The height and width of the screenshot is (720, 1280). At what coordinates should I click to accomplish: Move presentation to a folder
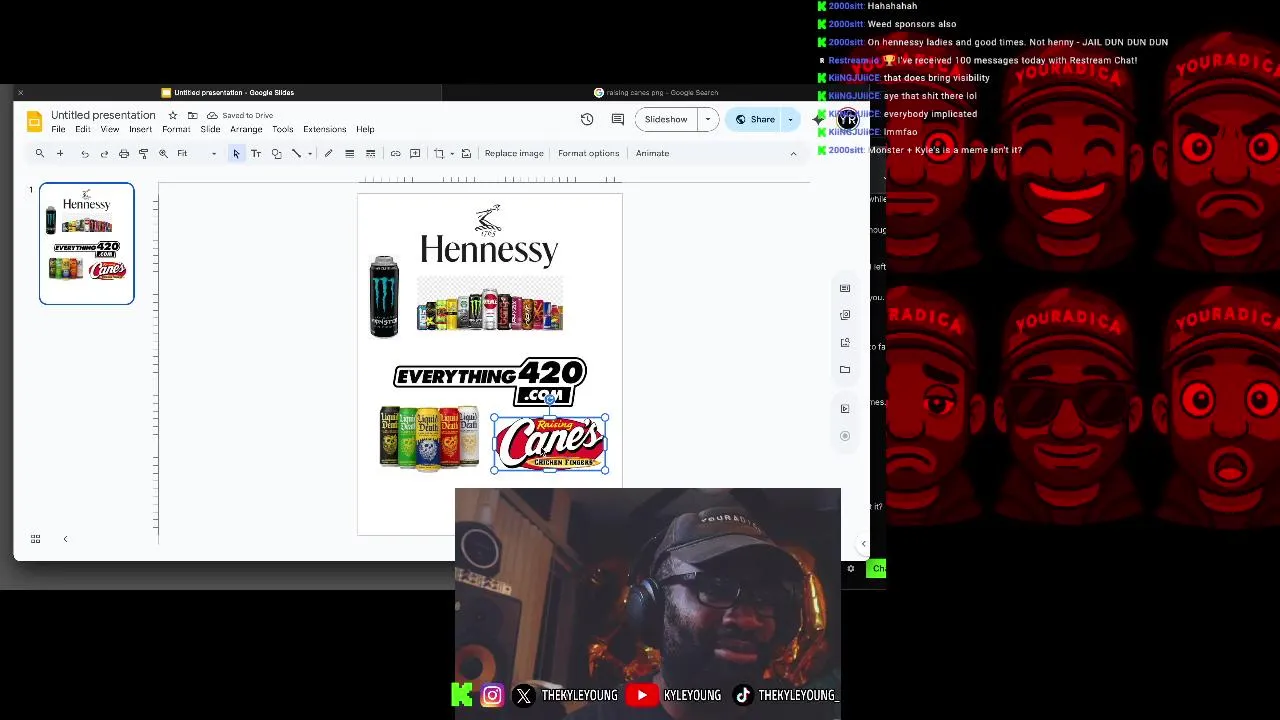coord(192,115)
